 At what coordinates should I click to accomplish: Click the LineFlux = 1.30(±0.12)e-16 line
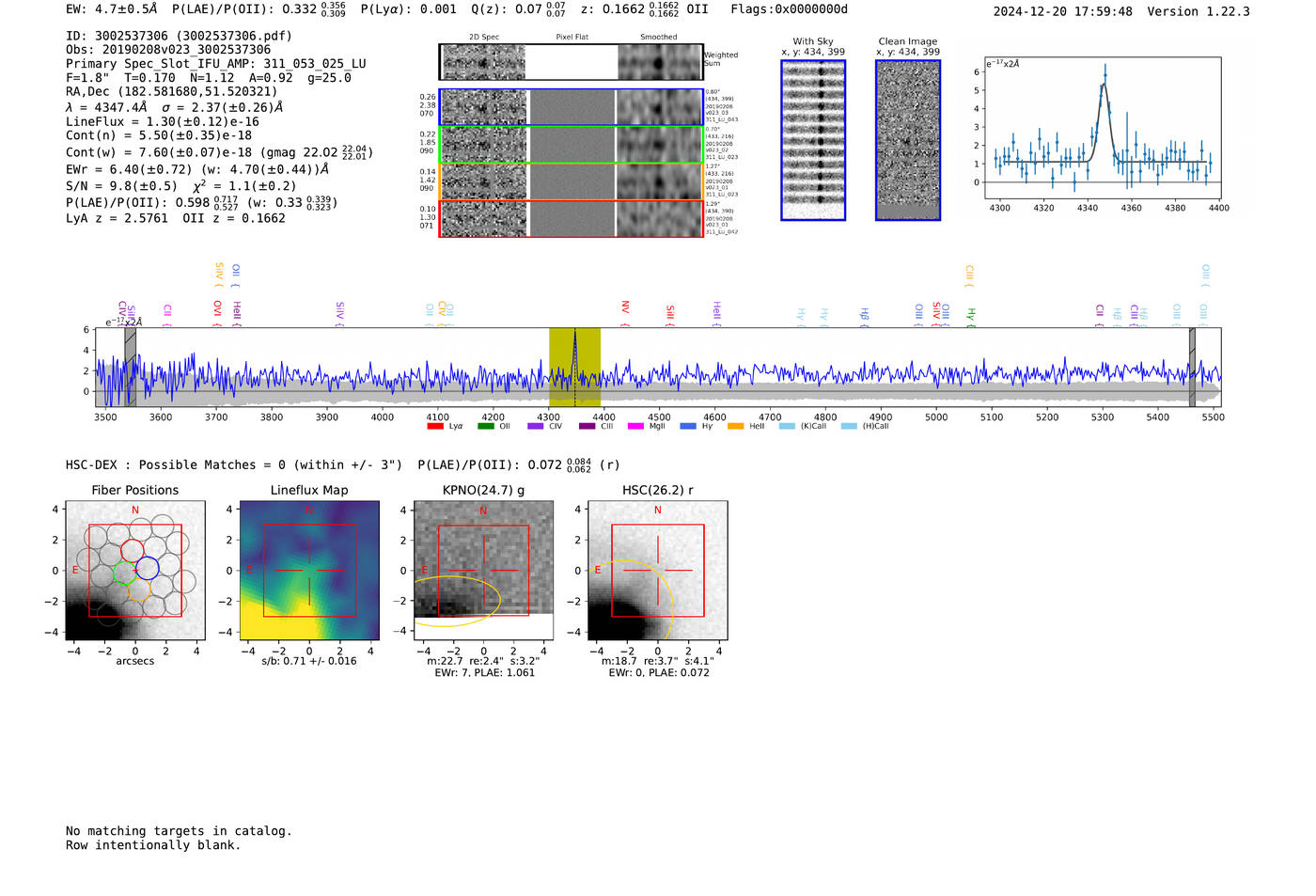[163, 121]
